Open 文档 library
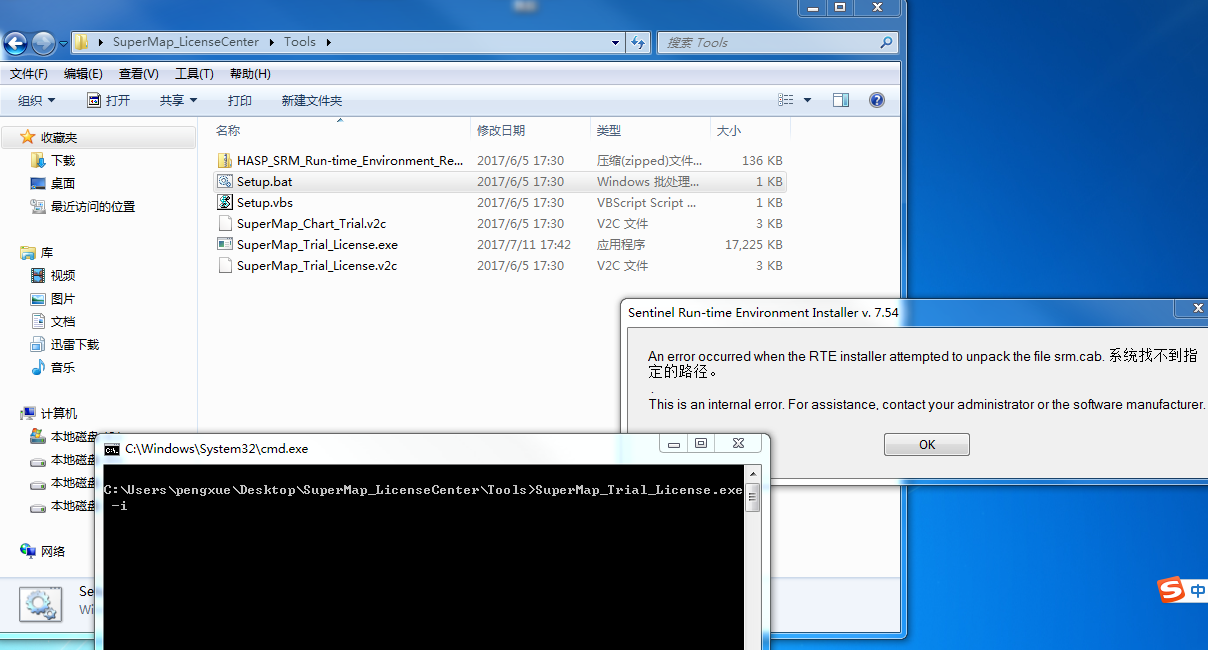Screen dimensions: 1208x650 coord(63,321)
